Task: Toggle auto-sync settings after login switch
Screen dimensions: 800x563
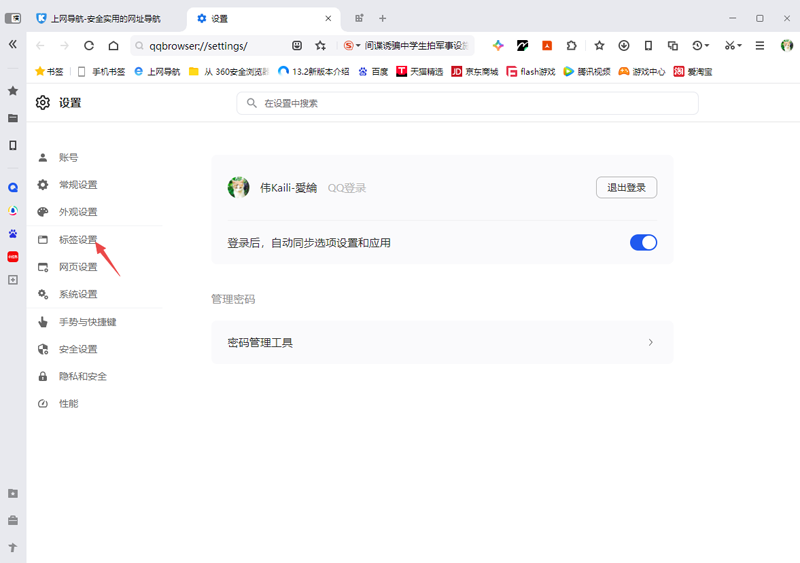Action: coord(643,242)
